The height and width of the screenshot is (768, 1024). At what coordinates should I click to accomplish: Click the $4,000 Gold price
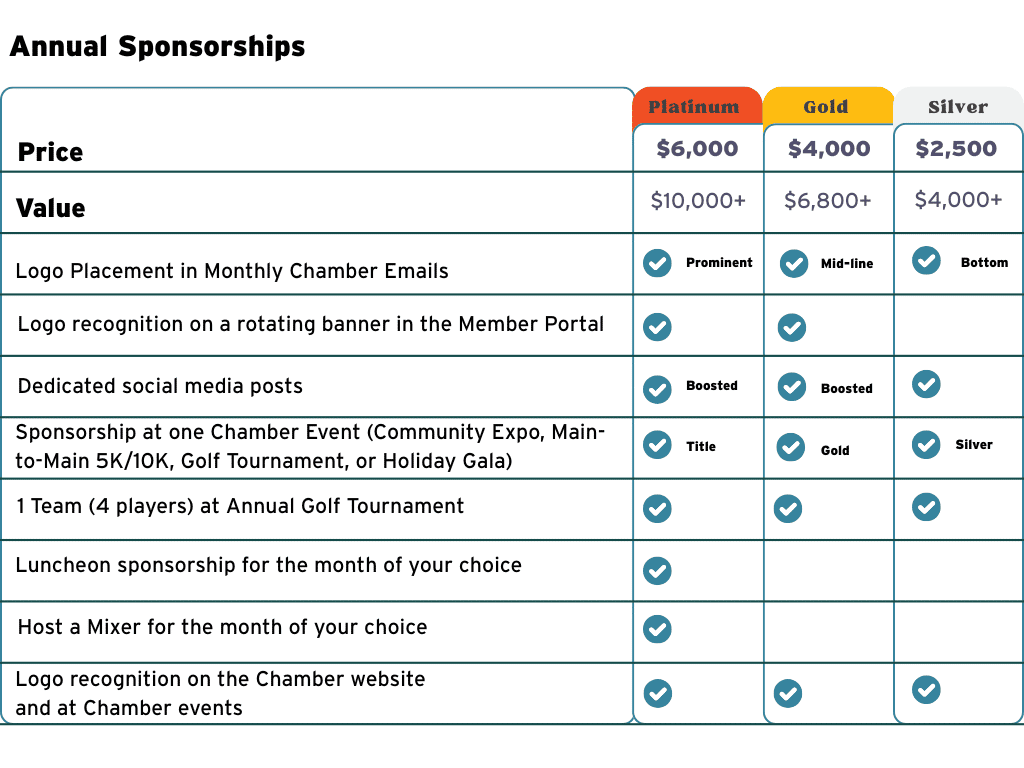pyautogui.click(x=829, y=149)
